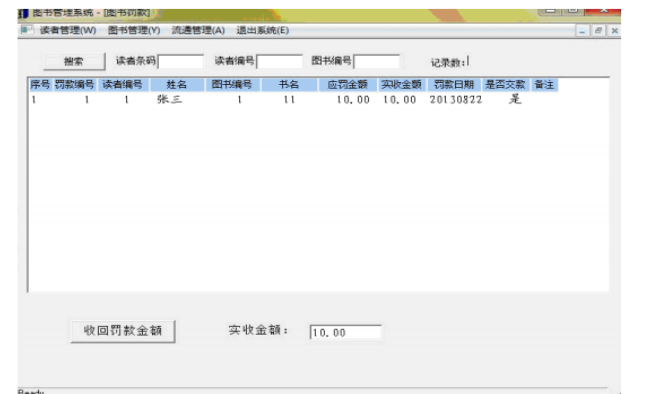Click the 书名 column header
652x394 pixels.
(x=289, y=85)
